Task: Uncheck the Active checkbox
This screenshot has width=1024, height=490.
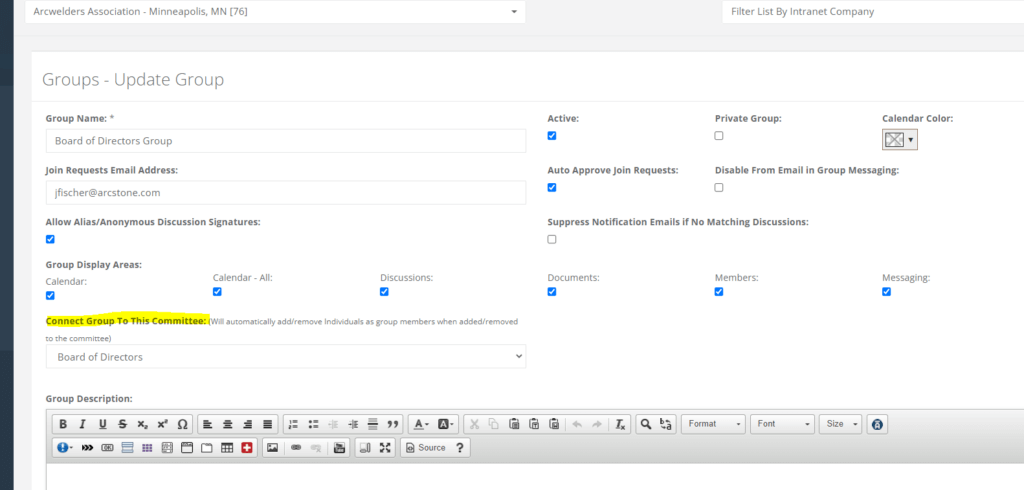Action: 552,136
